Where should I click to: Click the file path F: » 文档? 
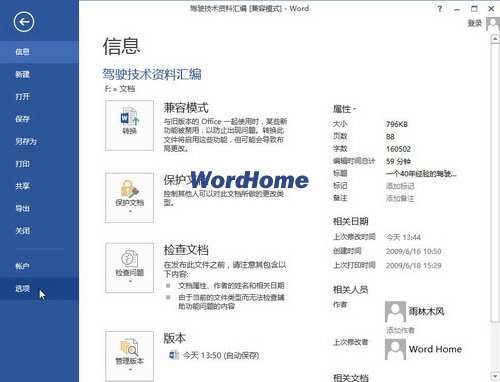120,89
